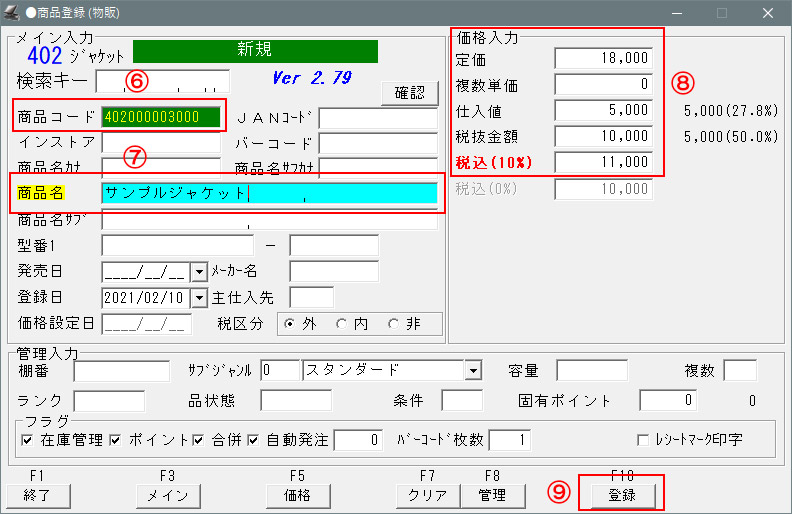Focus the 商品名 text field
This screenshot has width=792, height=514.
[x=269, y=194]
